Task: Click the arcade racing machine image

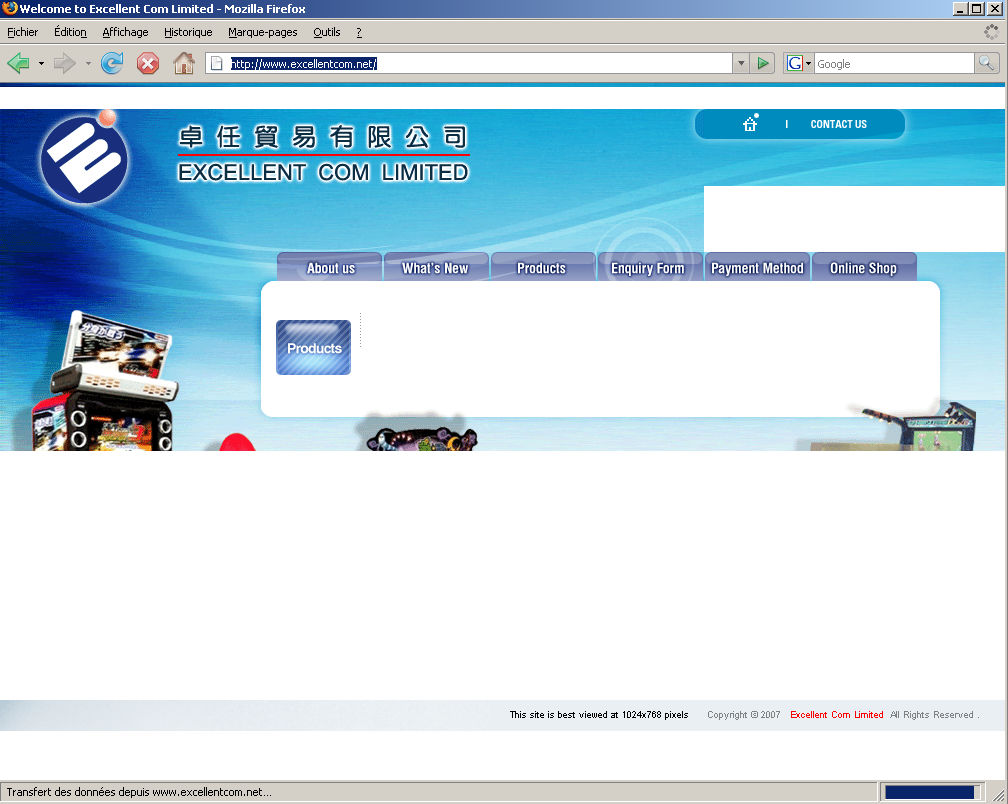Action: coord(106,381)
